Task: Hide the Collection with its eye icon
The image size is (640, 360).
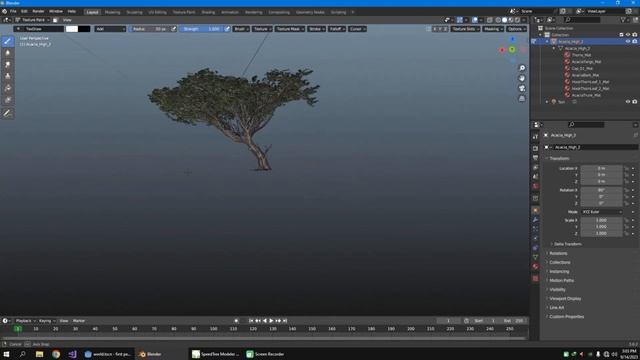Action: [628, 35]
